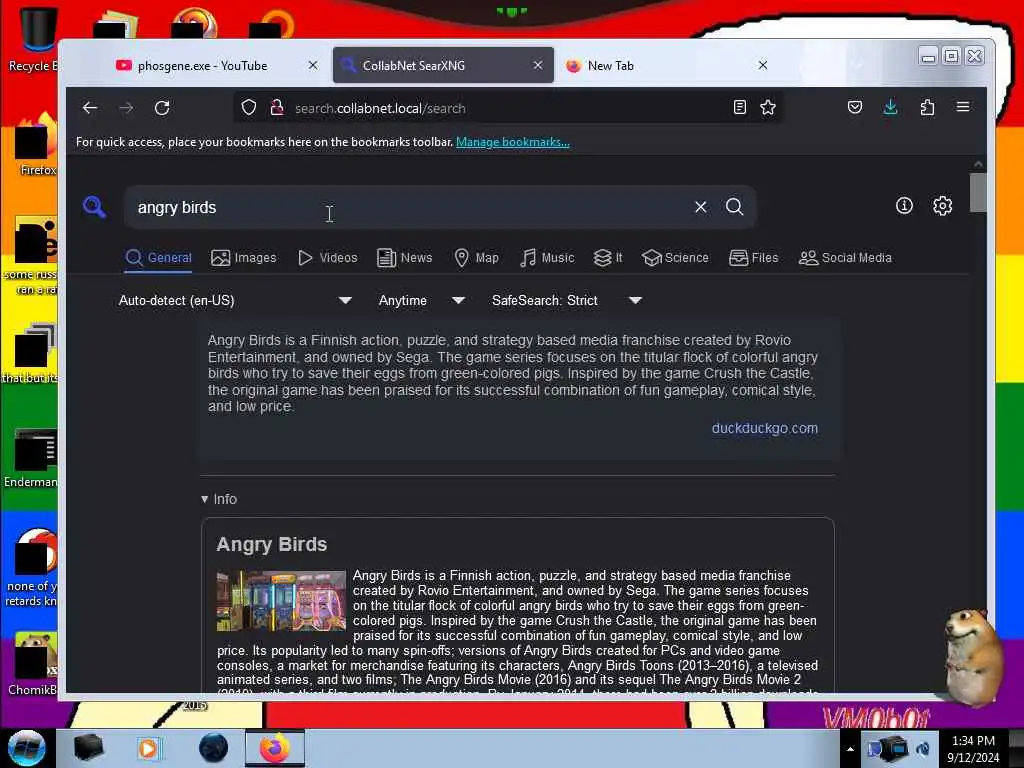
Task: Open SearXNG preferences gear icon
Action: (942, 206)
